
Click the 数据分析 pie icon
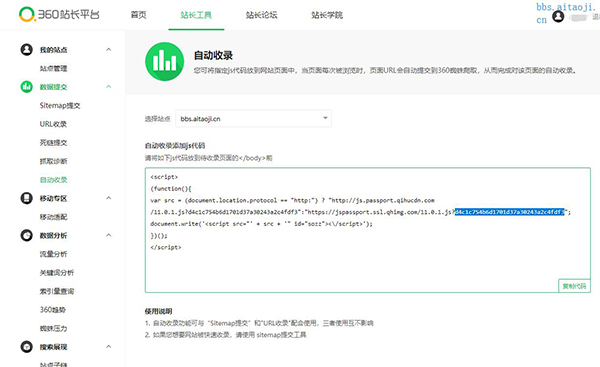[26, 235]
